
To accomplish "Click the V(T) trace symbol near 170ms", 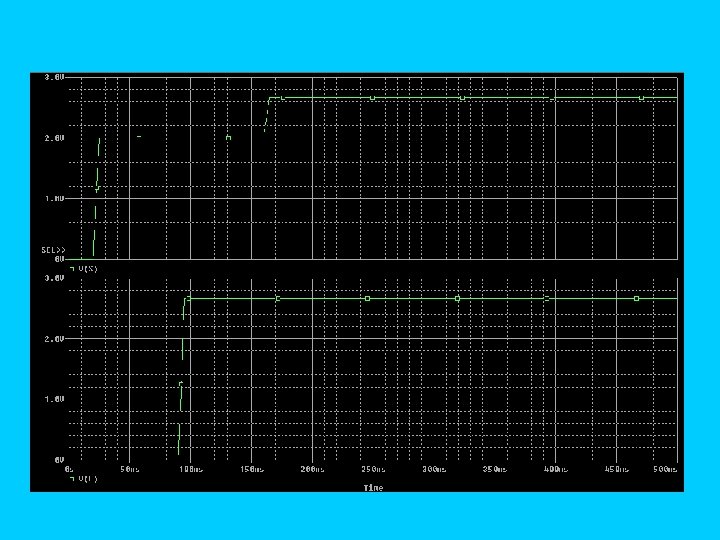I will [x=278, y=298].
